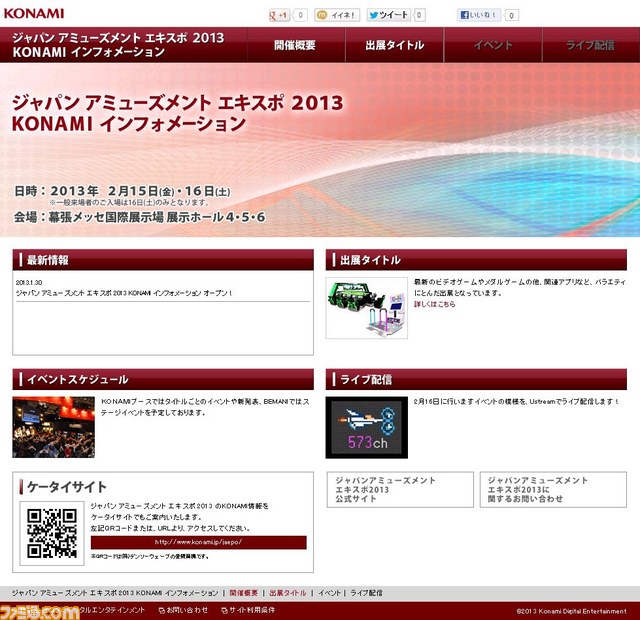Click the 公式サイト banner button

point(400,490)
